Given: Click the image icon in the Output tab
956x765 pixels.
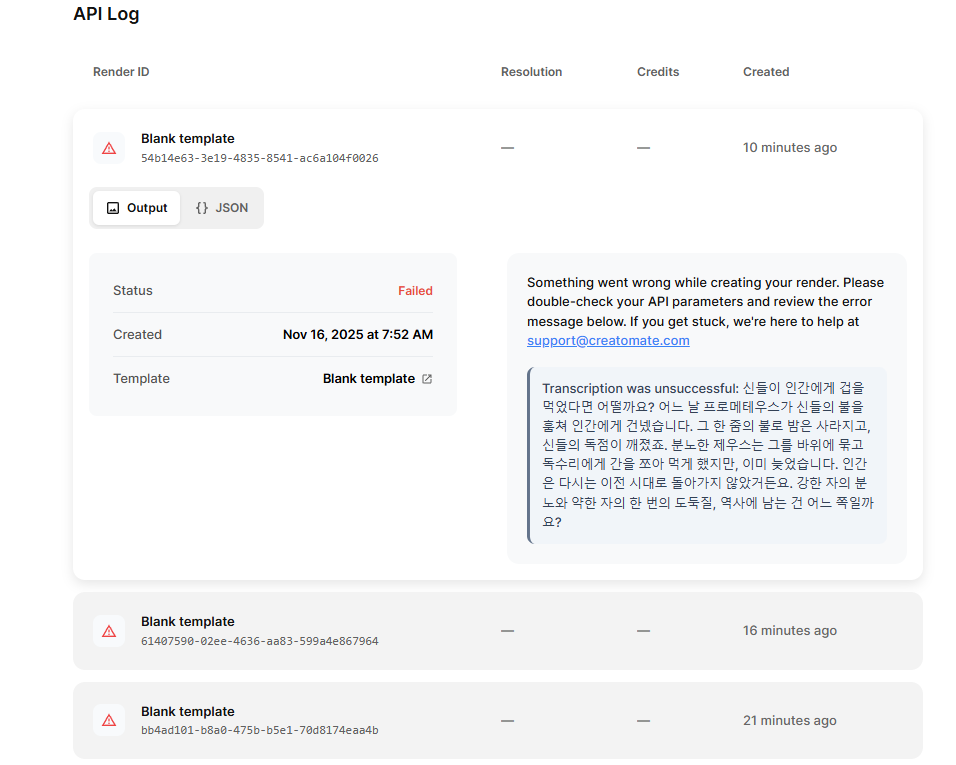Looking at the screenshot, I should tap(113, 208).
